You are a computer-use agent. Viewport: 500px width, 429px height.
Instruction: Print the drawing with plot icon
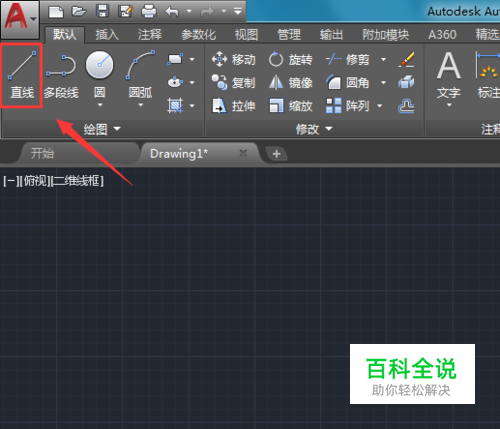149,12
